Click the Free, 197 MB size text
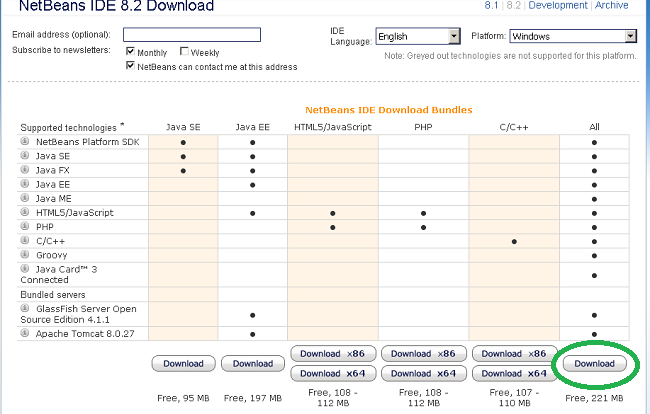The image size is (650, 414). (253, 398)
